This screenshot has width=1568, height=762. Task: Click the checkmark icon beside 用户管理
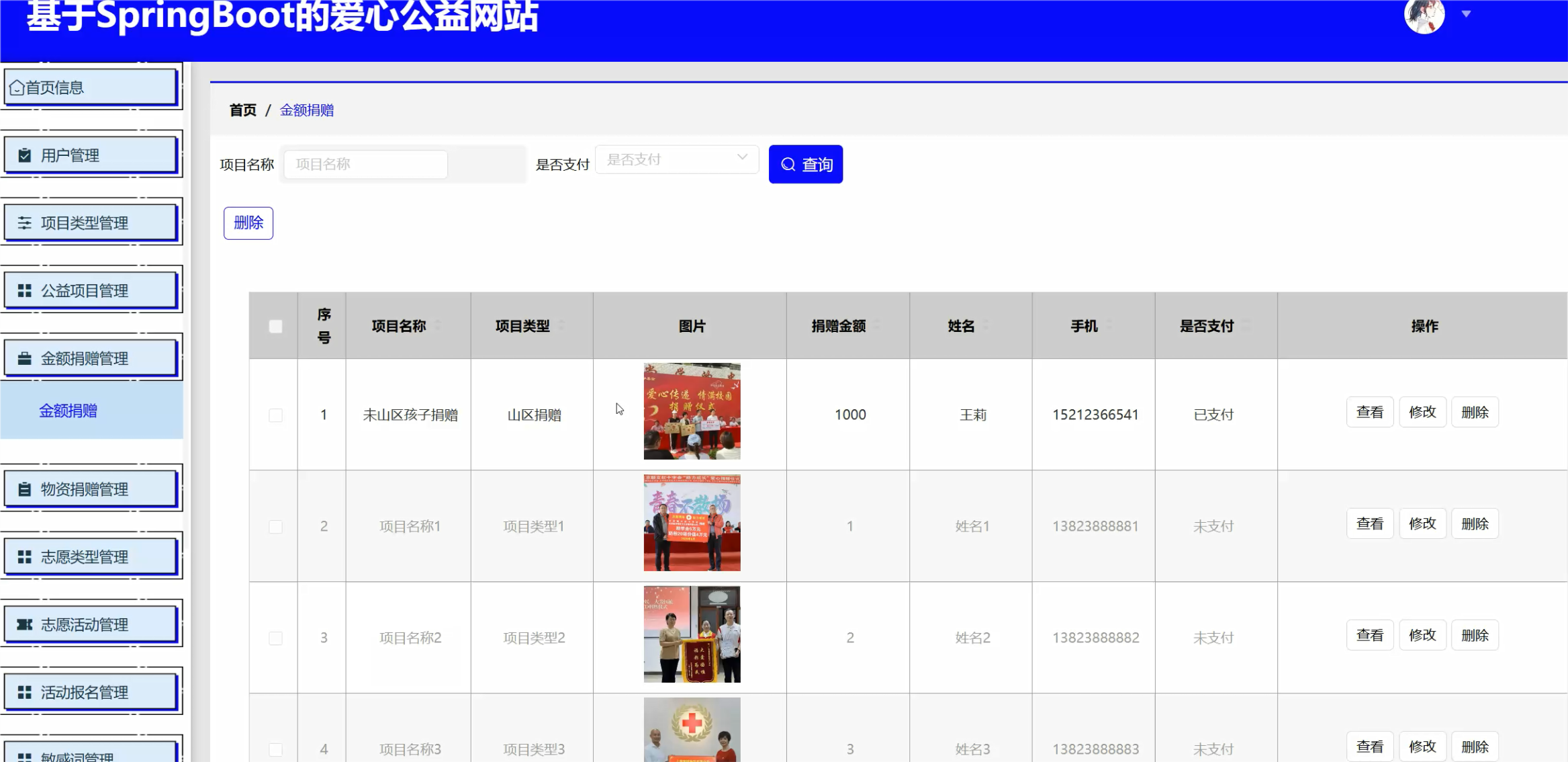[25, 156]
